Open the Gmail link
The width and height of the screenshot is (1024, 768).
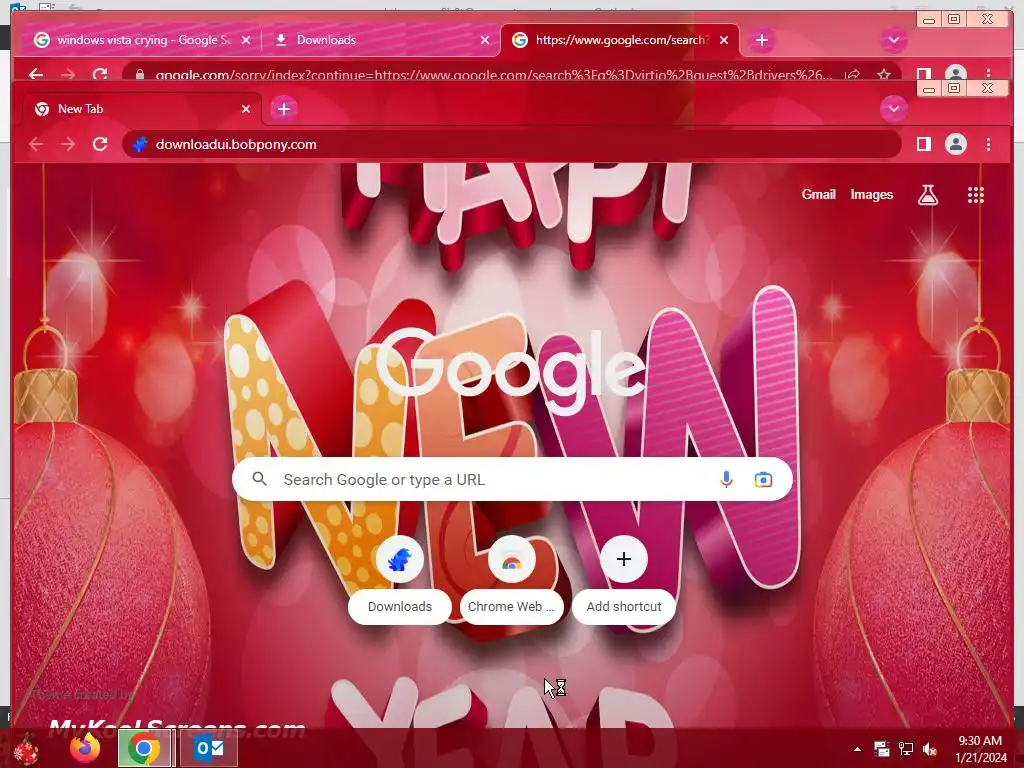point(818,195)
